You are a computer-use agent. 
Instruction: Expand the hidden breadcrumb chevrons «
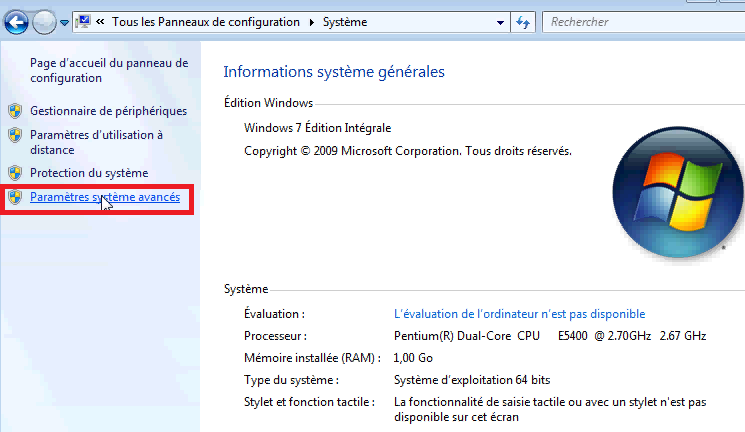point(100,22)
